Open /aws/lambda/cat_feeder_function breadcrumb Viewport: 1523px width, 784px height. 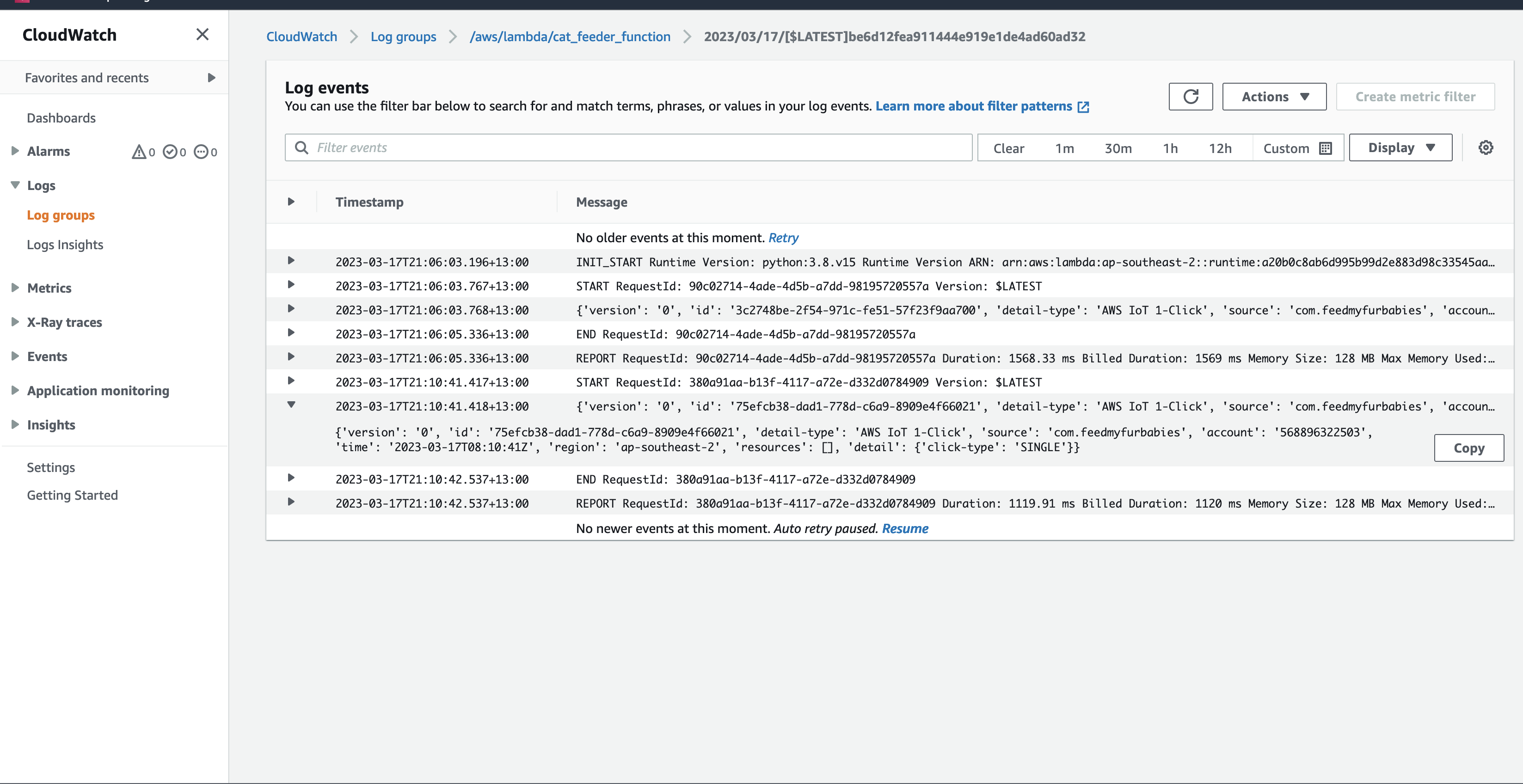click(570, 37)
